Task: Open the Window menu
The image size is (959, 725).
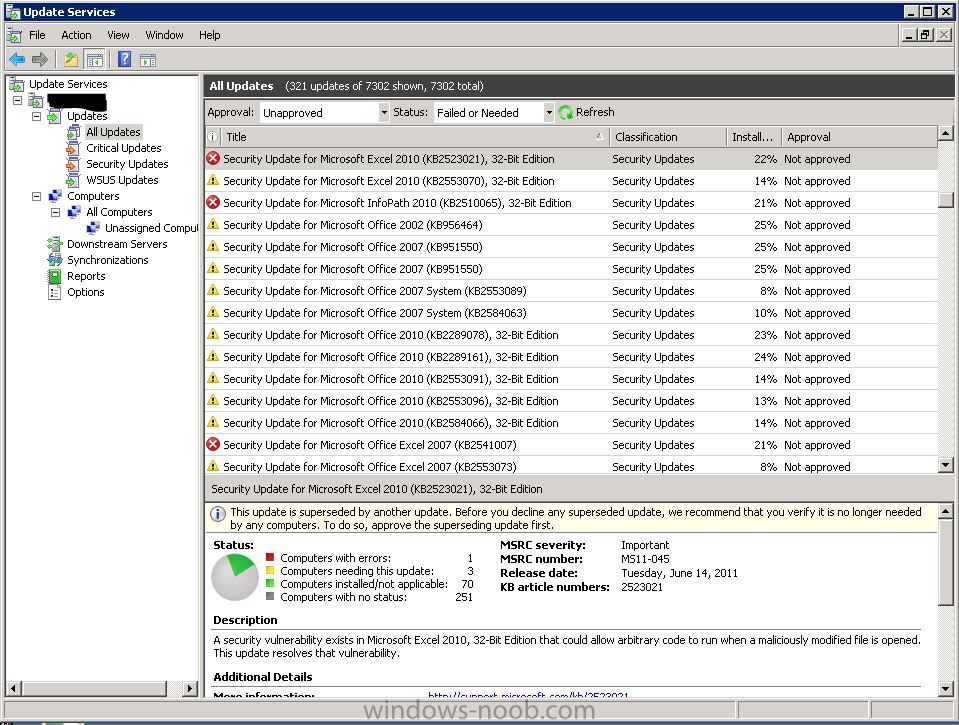Action: [165, 35]
